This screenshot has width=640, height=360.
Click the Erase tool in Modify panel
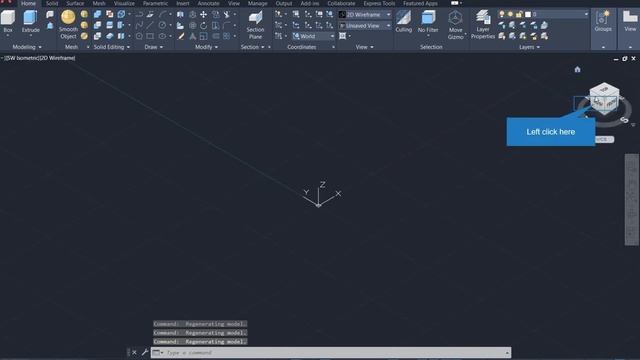(x=181, y=36)
